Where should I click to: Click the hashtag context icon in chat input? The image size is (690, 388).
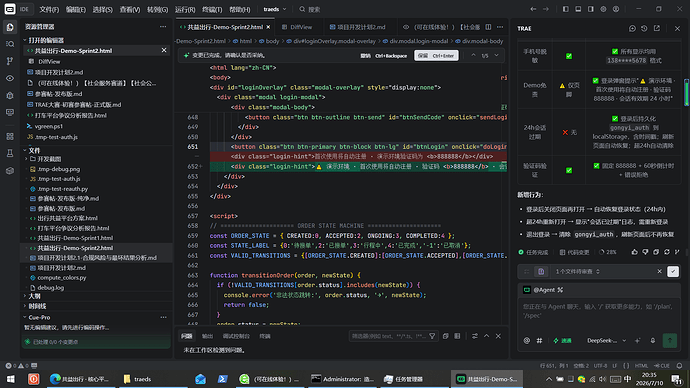tap(539, 340)
